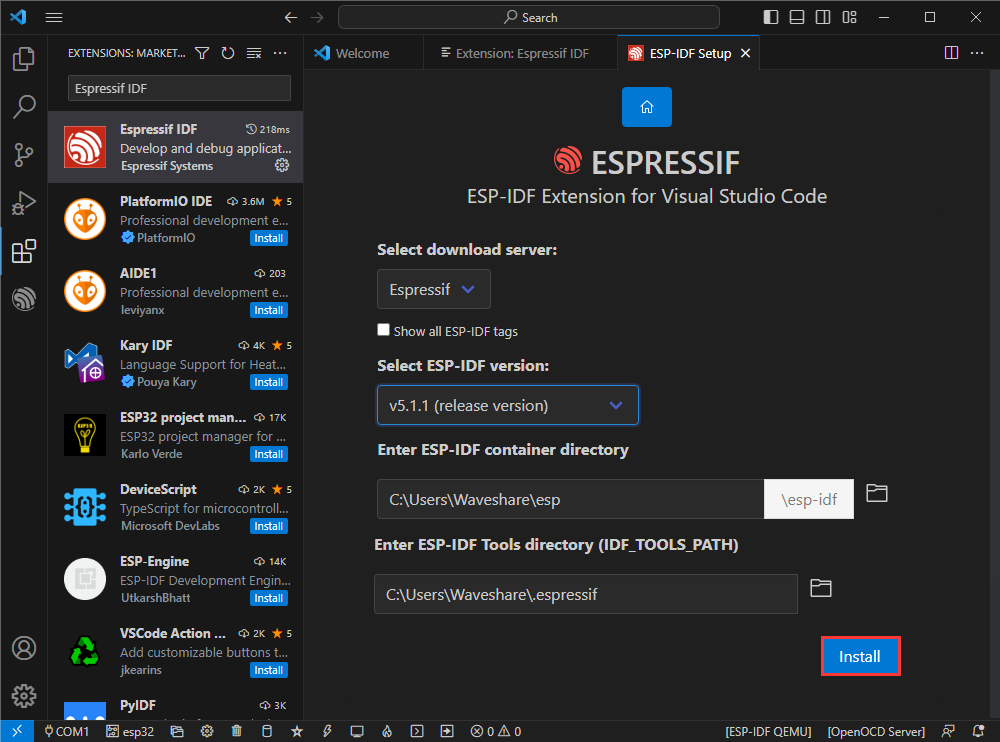The width and height of the screenshot is (1000, 742).
Task: Install ESP32 project manager extension
Action: [x=268, y=454]
